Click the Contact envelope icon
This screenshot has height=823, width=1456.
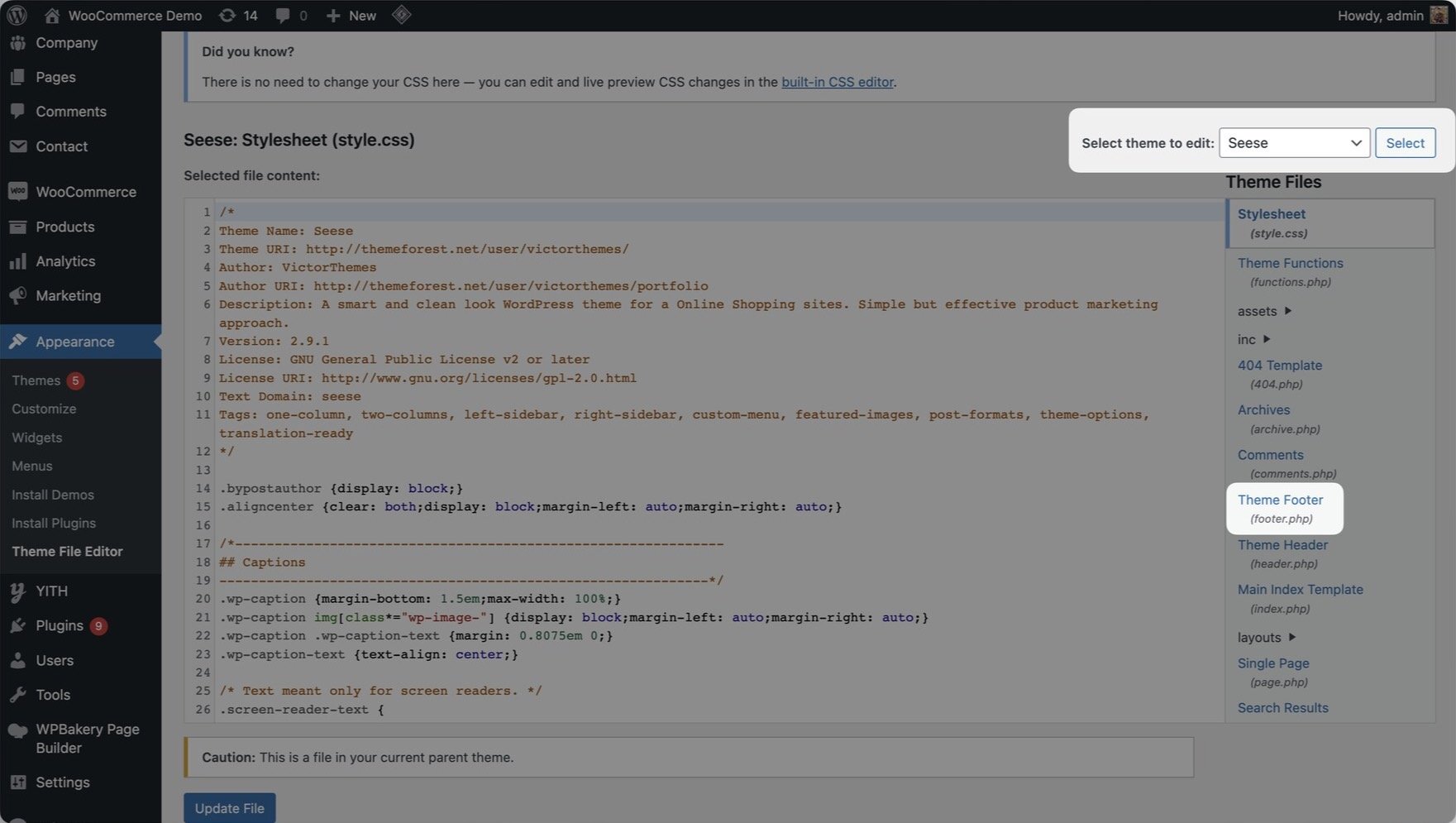(x=17, y=146)
